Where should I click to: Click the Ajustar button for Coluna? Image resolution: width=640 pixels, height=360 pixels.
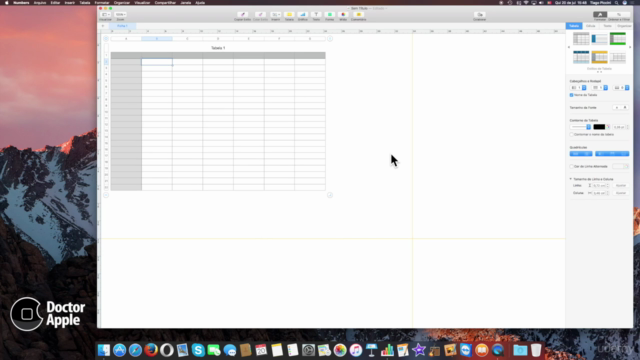tap(621, 193)
